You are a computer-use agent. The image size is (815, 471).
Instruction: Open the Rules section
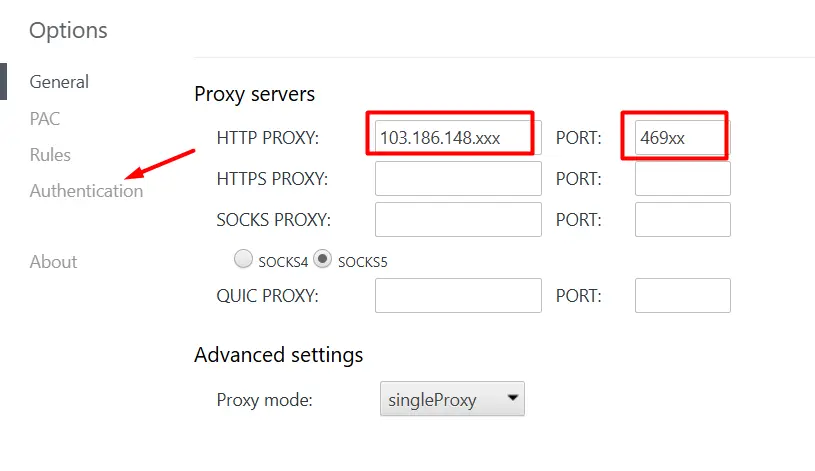50,155
